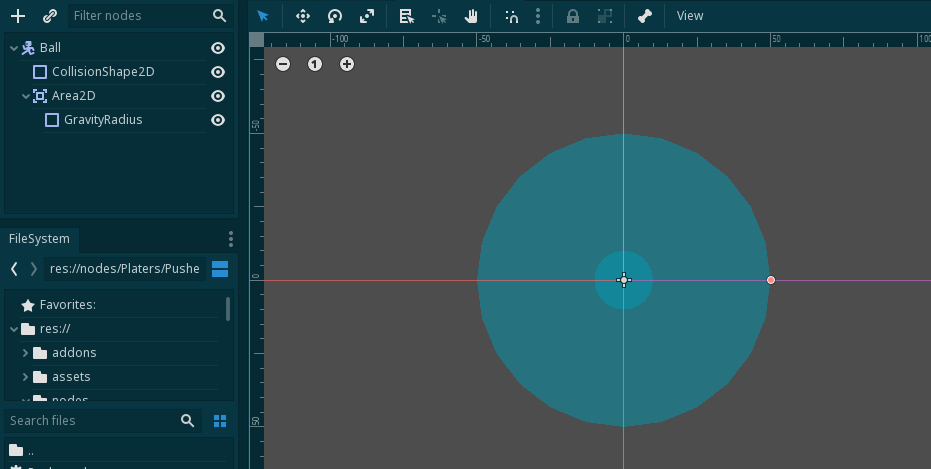
Task: Click the viewport origin pivot cross
Action: 623,280
